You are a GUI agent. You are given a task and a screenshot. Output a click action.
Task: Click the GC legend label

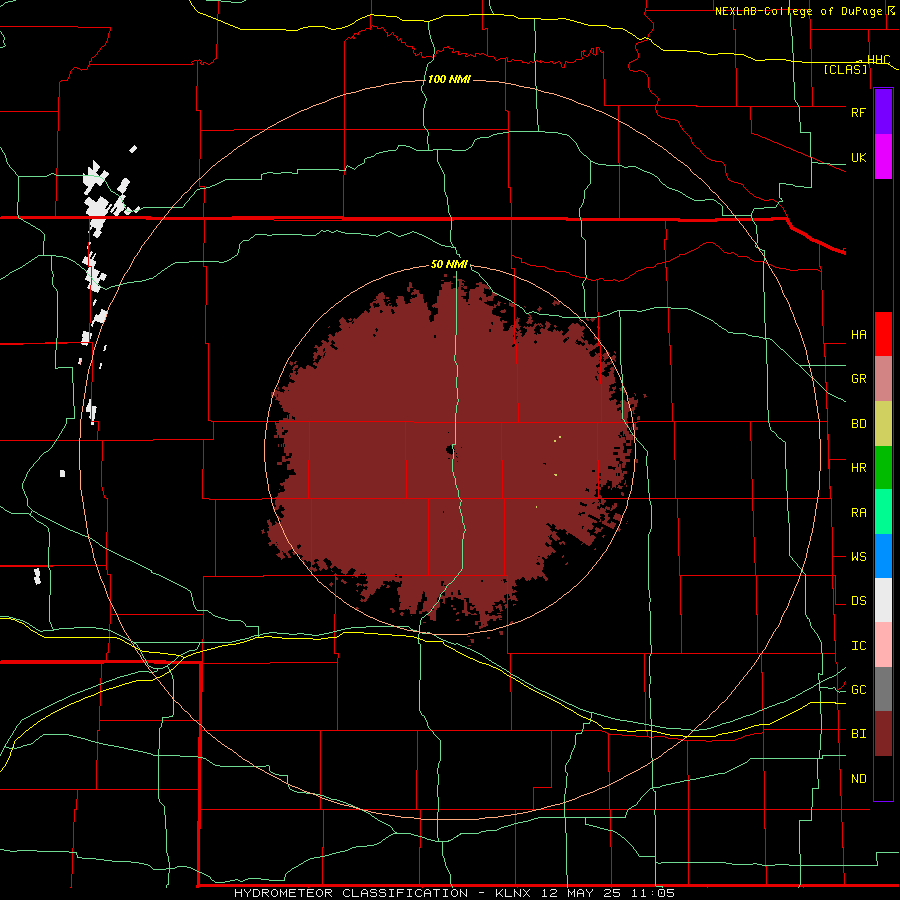pos(858,690)
